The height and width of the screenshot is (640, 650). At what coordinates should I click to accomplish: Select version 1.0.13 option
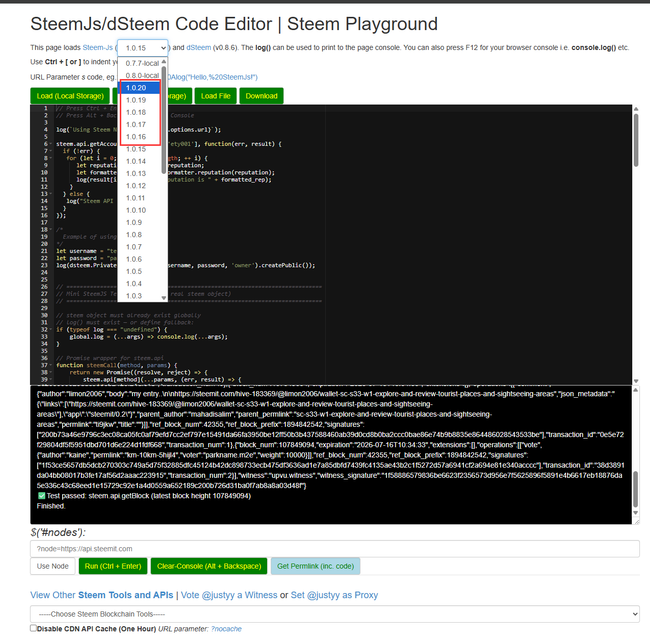[139, 174]
